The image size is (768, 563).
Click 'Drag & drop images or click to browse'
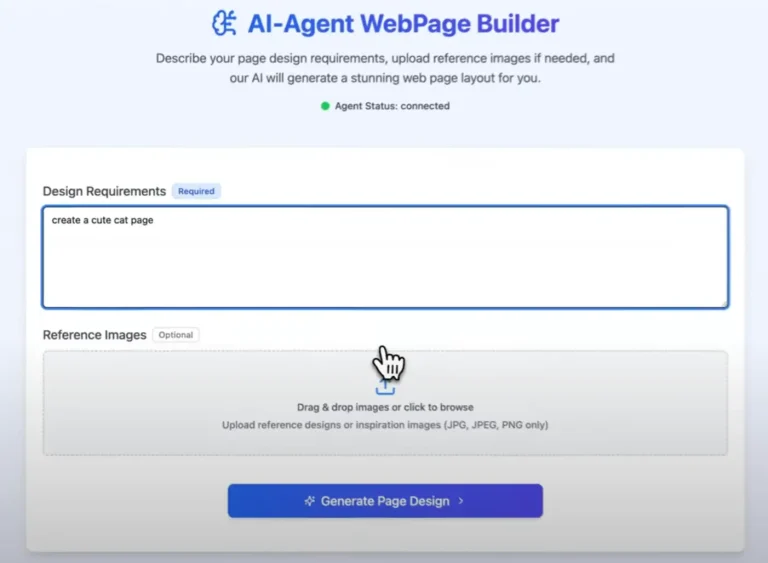click(x=385, y=407)
